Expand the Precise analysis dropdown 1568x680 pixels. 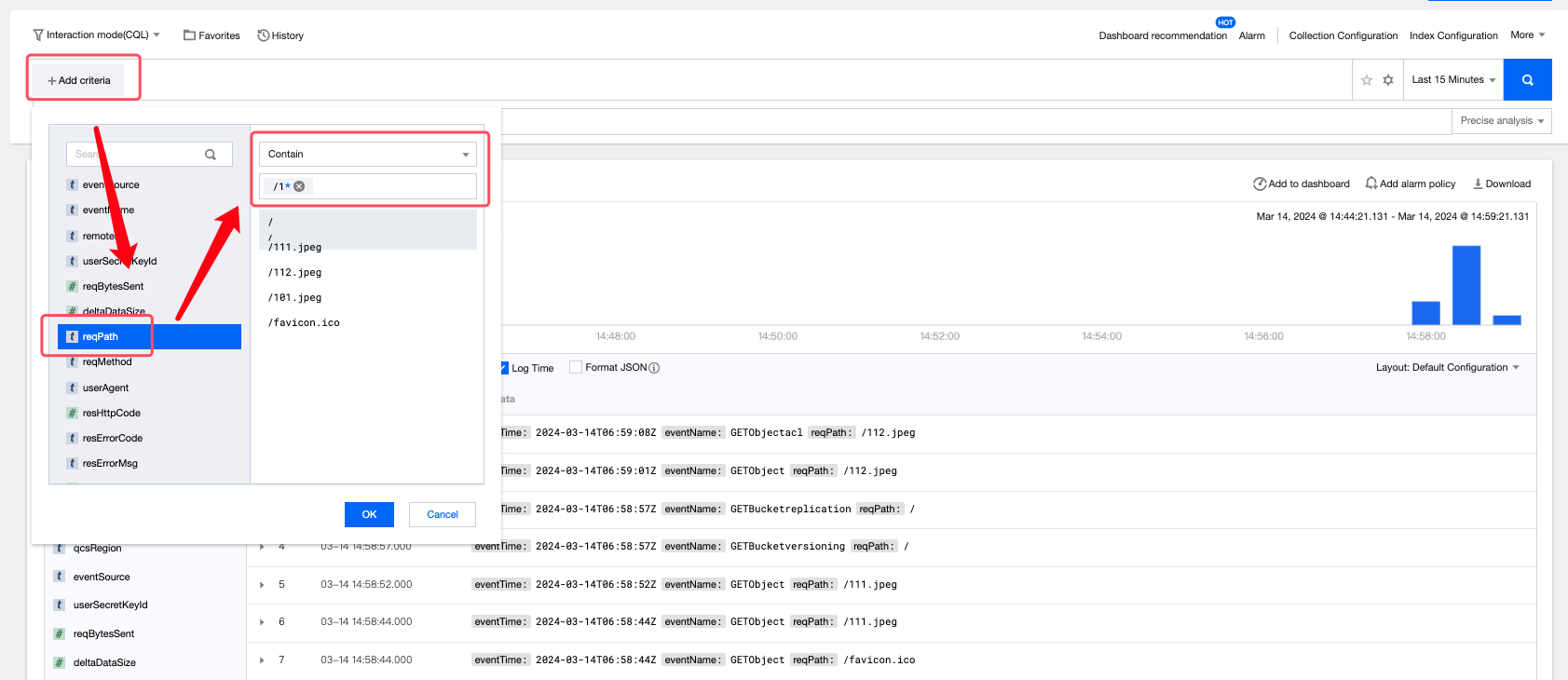click(x=1501, y=121)
